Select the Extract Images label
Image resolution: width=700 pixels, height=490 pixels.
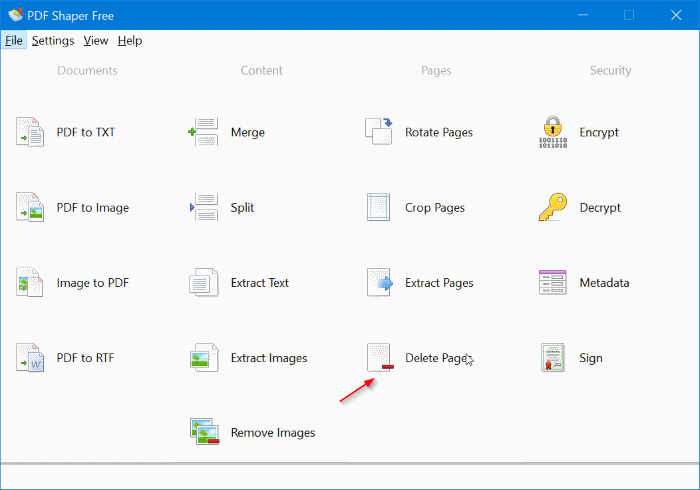[269, 358]
